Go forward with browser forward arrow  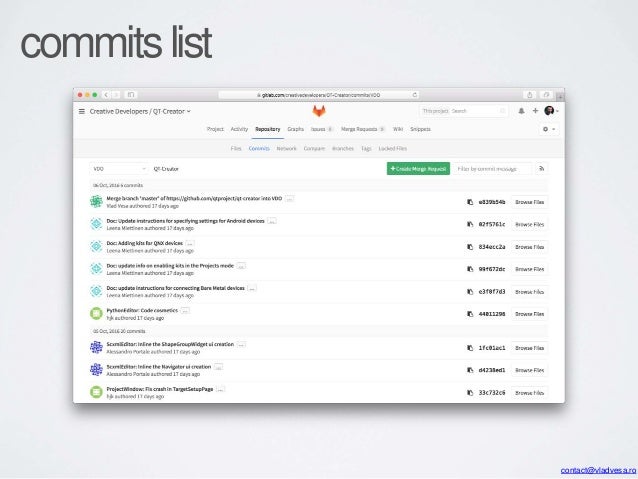coord(116,95)
